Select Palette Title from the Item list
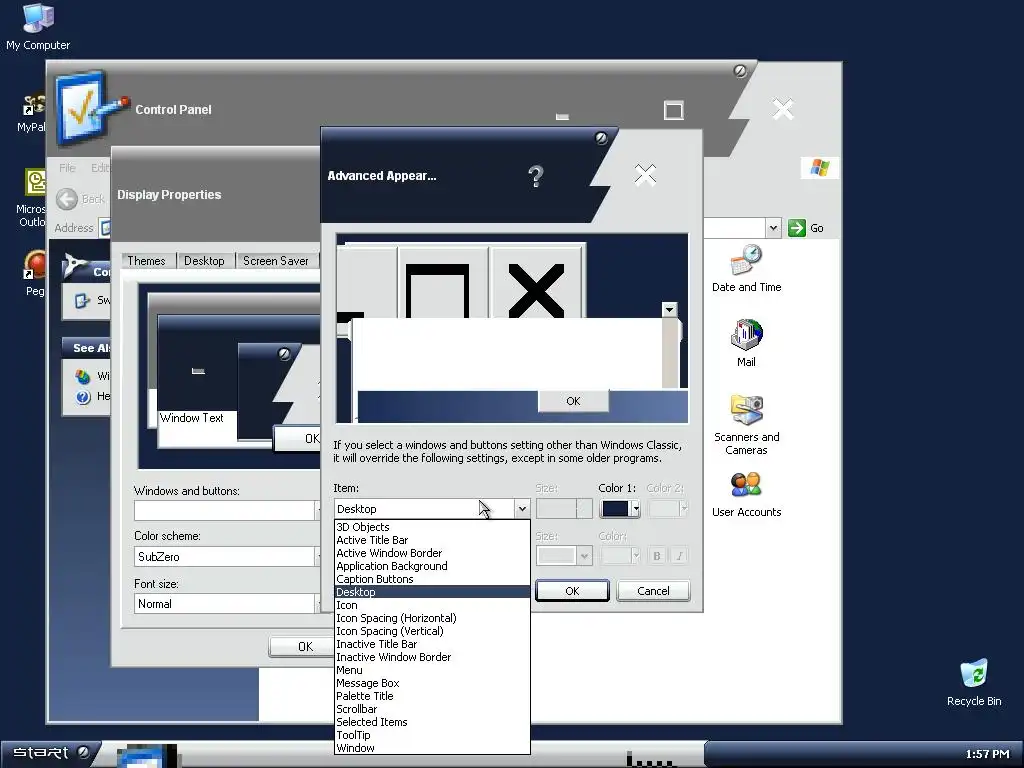This screenshot has width=1024, height=768. pos(432,696)
